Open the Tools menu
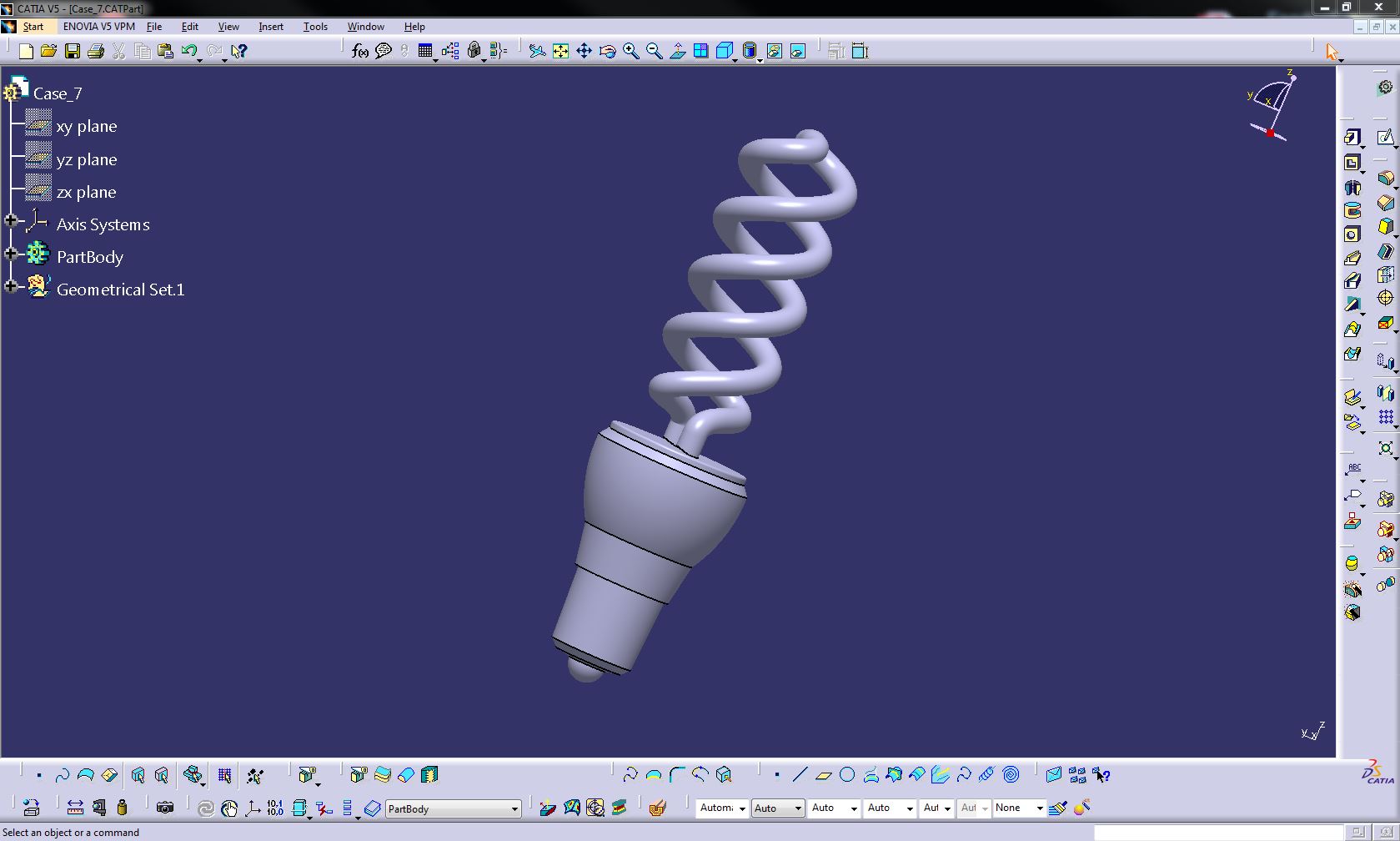 [315, 27]
